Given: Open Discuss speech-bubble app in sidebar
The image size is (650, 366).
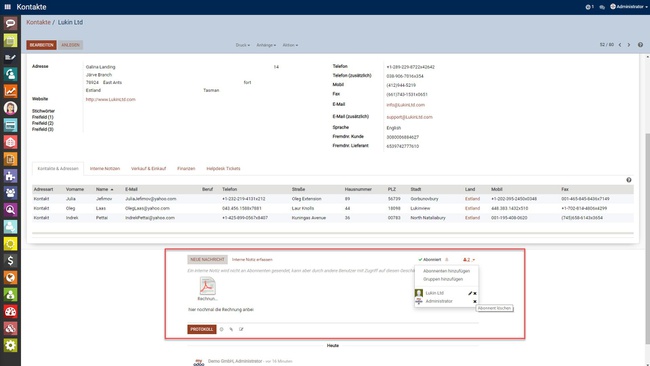Looking at the screenshot, I should pyautogui.click(x=10, y=23).
